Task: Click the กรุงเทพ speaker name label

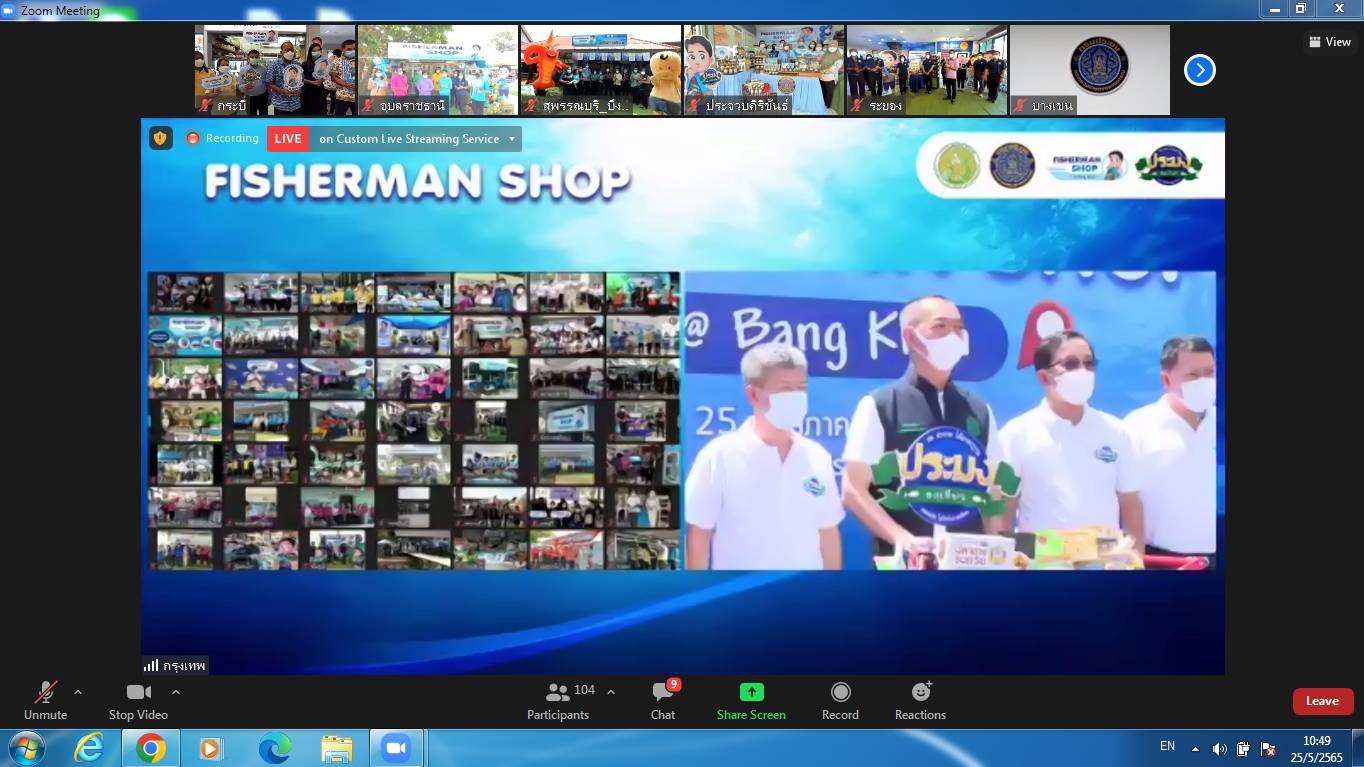Action: pos(184,665)
